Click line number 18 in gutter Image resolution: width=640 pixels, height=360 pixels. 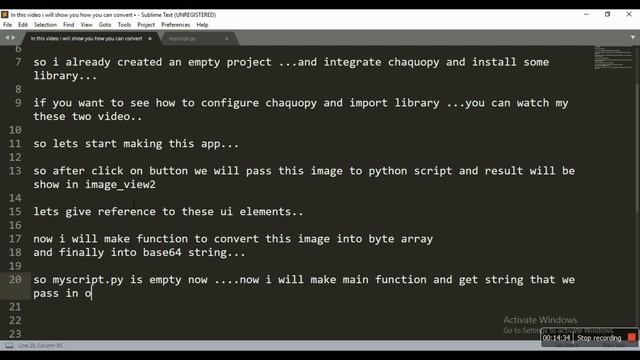click(15, 252)
